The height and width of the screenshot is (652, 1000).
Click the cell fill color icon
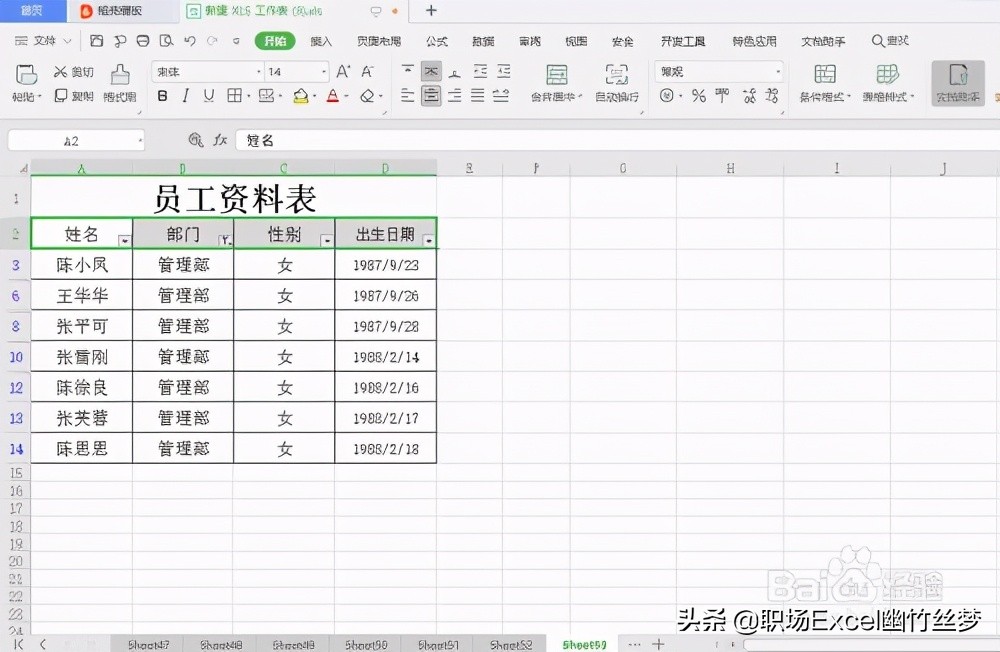(302, 94)
